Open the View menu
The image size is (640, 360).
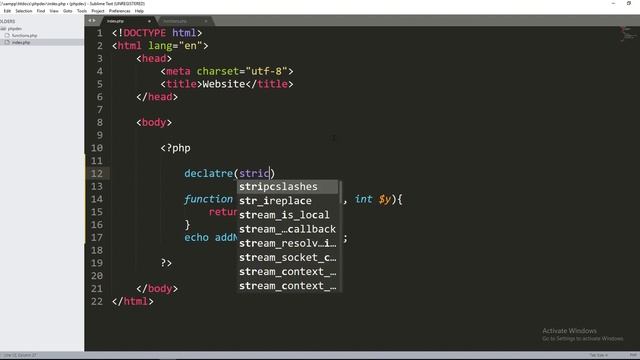(x=54, y=11)
